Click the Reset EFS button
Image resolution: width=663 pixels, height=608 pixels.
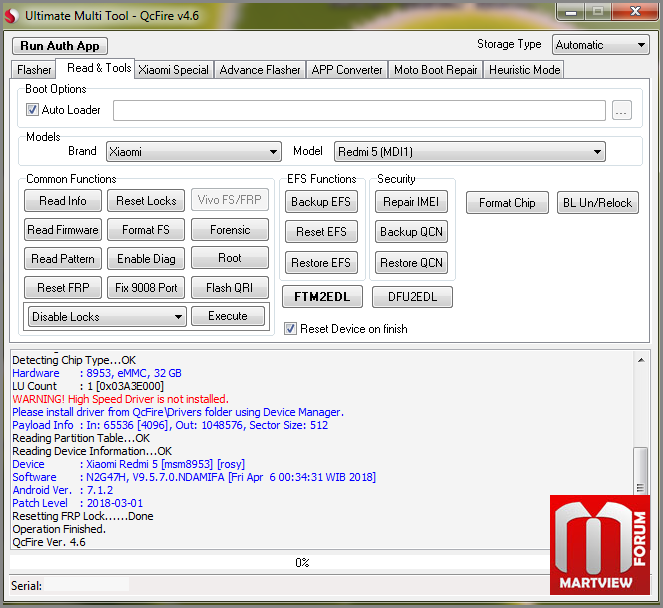tap(321, 232)
